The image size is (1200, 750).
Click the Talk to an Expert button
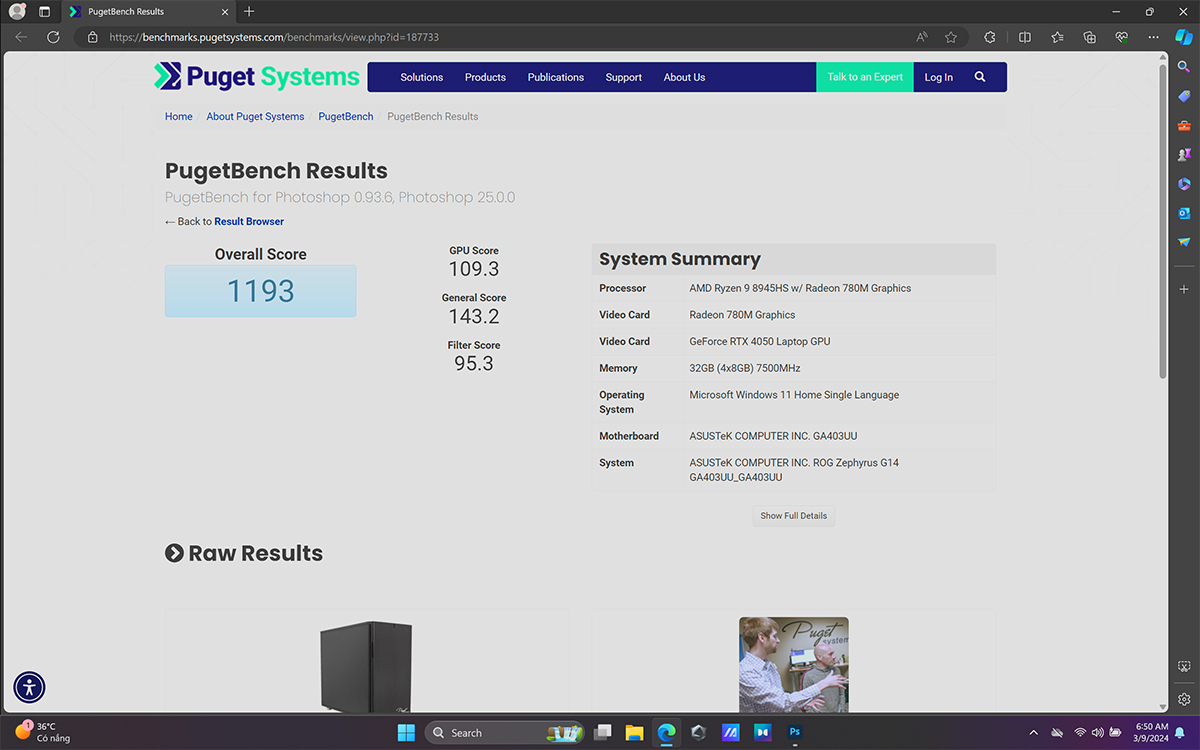tap(864, 77)
